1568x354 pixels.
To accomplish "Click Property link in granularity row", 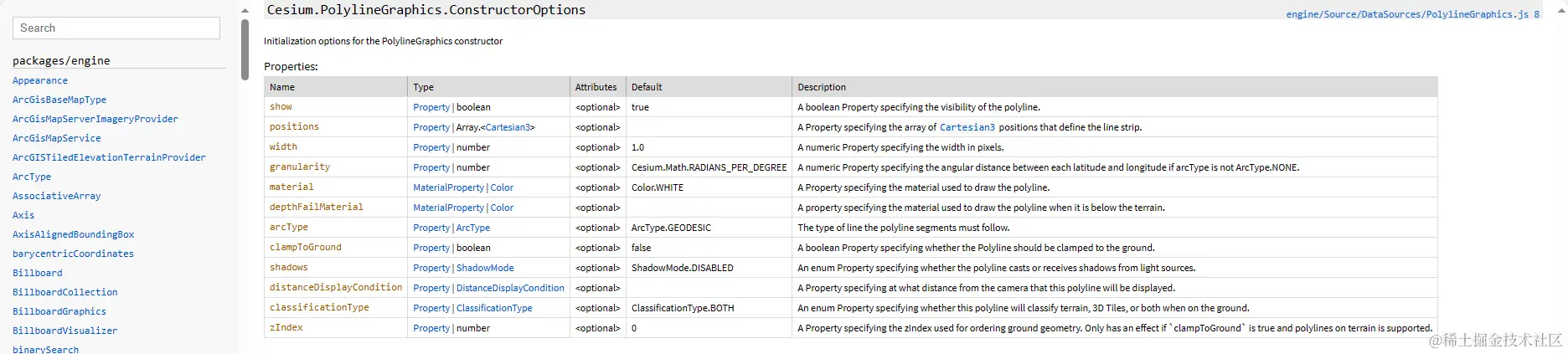I will point(431,167).
